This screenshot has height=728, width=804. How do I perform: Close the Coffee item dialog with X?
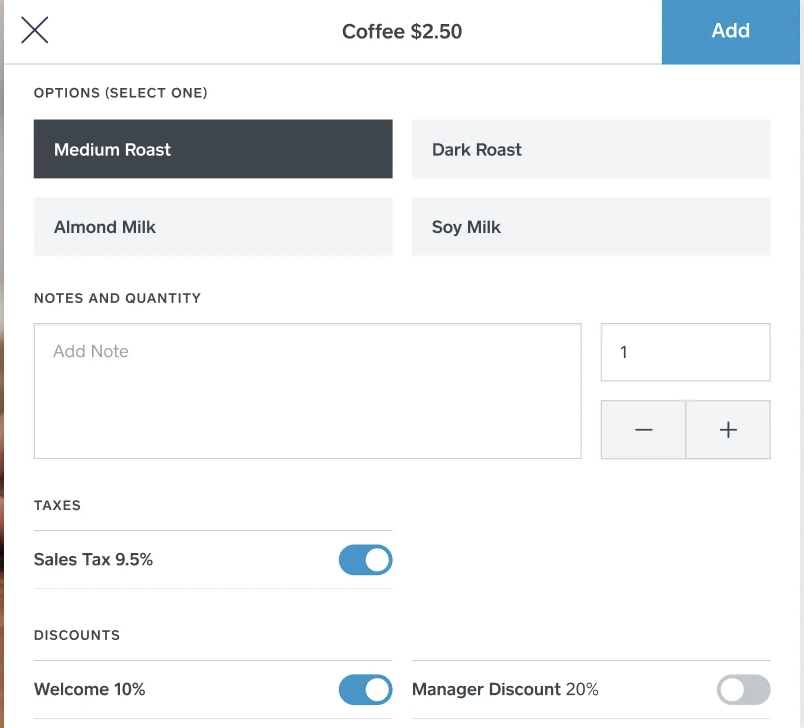pyautogui.click(x=35, y=31)
